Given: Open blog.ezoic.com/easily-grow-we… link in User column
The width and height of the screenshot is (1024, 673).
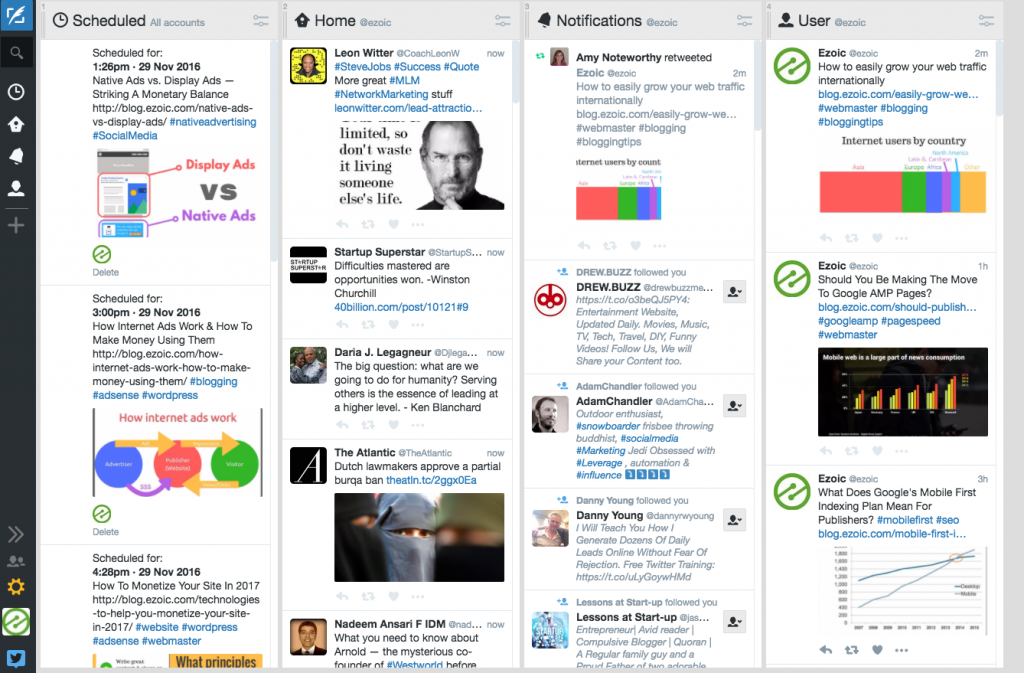Looking at the screenshot, I should pos(898,94).
